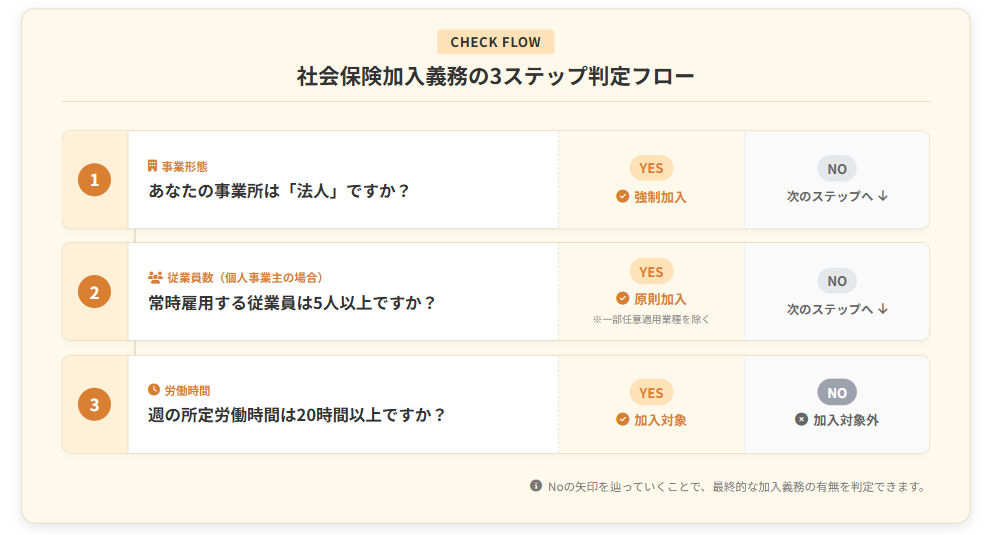Click the check icon next to 強制加入
This screenshot has height=535, width=990.
coord(622,197)
